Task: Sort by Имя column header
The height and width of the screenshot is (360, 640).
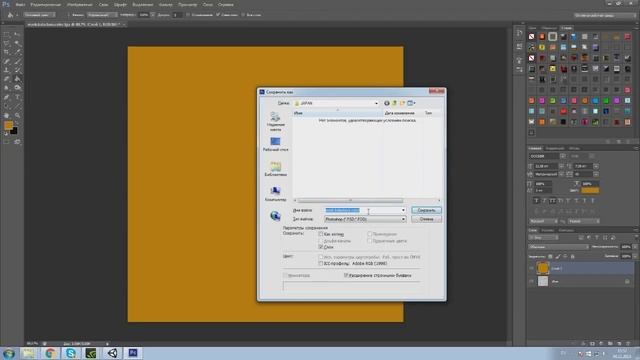Action: (x=338, y=113)
